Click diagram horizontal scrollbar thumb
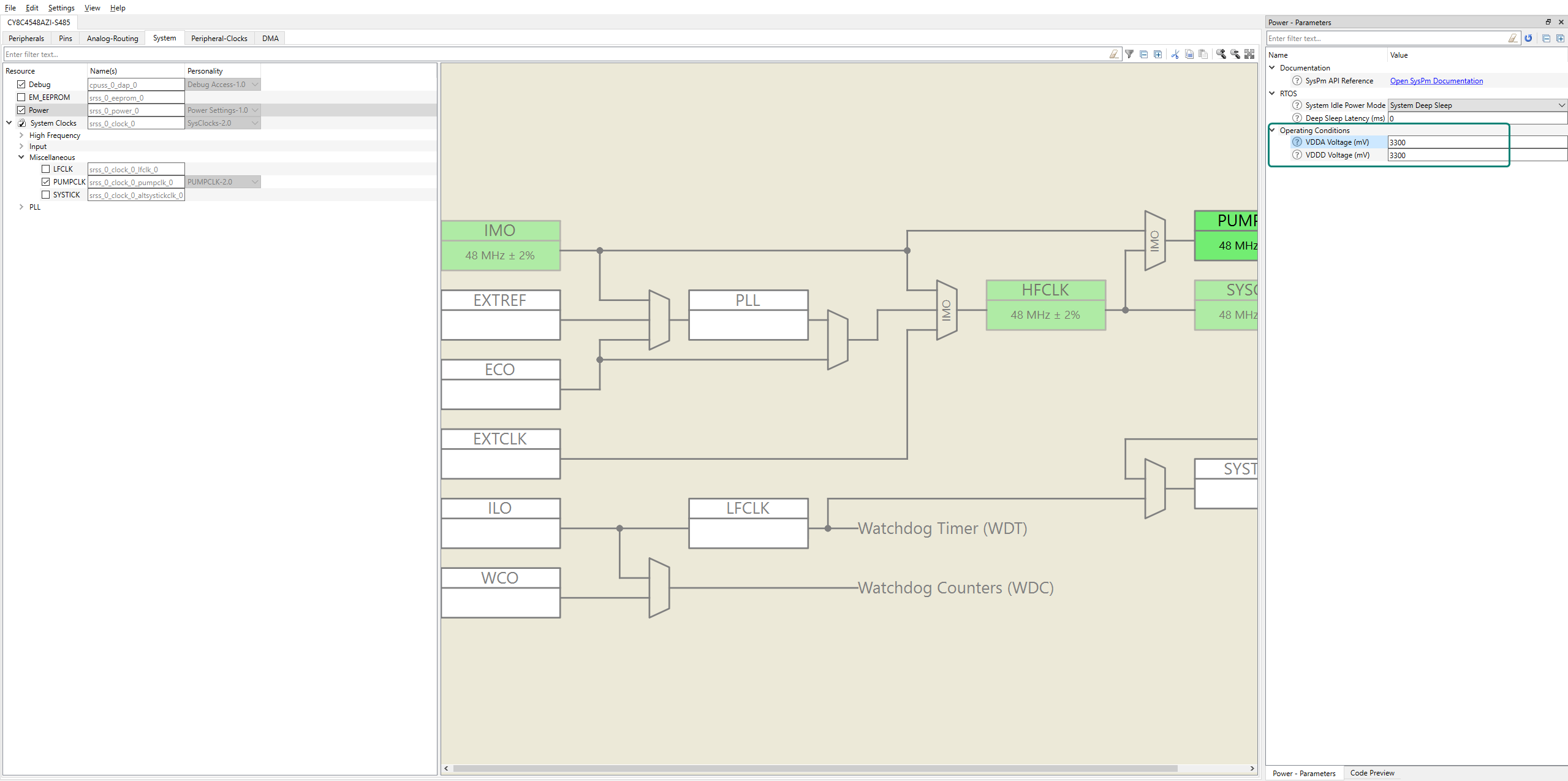Image resolution: width=1568 pixels, height=781 pixels. tap(815, 769)
